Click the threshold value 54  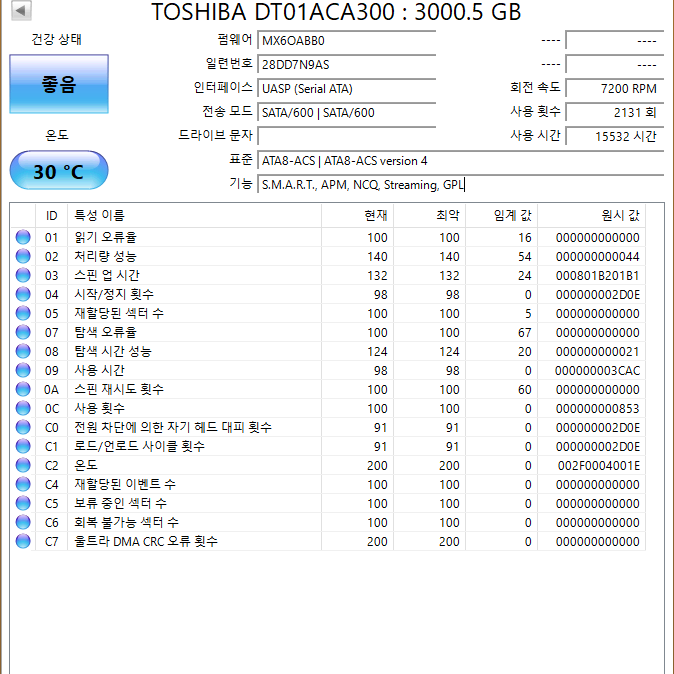click(x=524, y=256)
